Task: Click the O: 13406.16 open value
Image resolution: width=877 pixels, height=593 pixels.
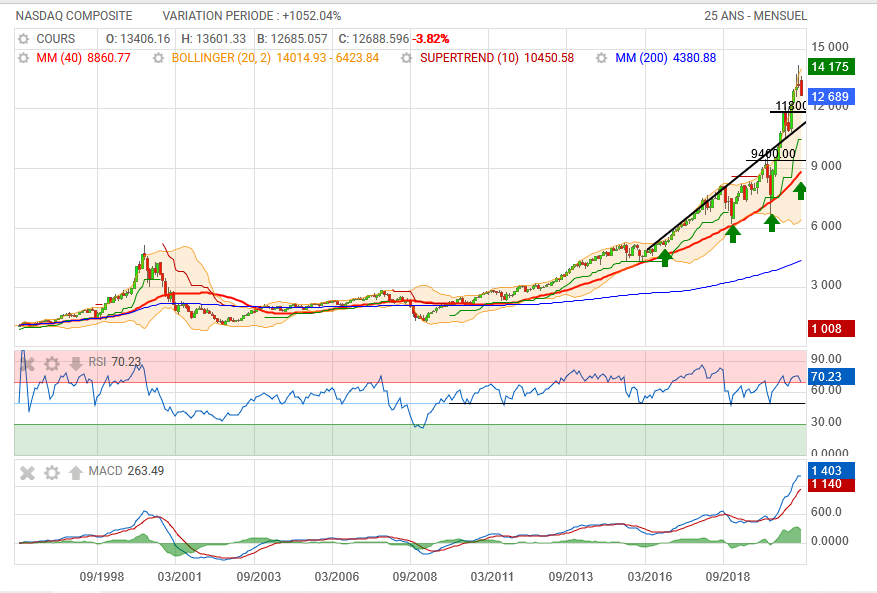Action: click(138, 39)
